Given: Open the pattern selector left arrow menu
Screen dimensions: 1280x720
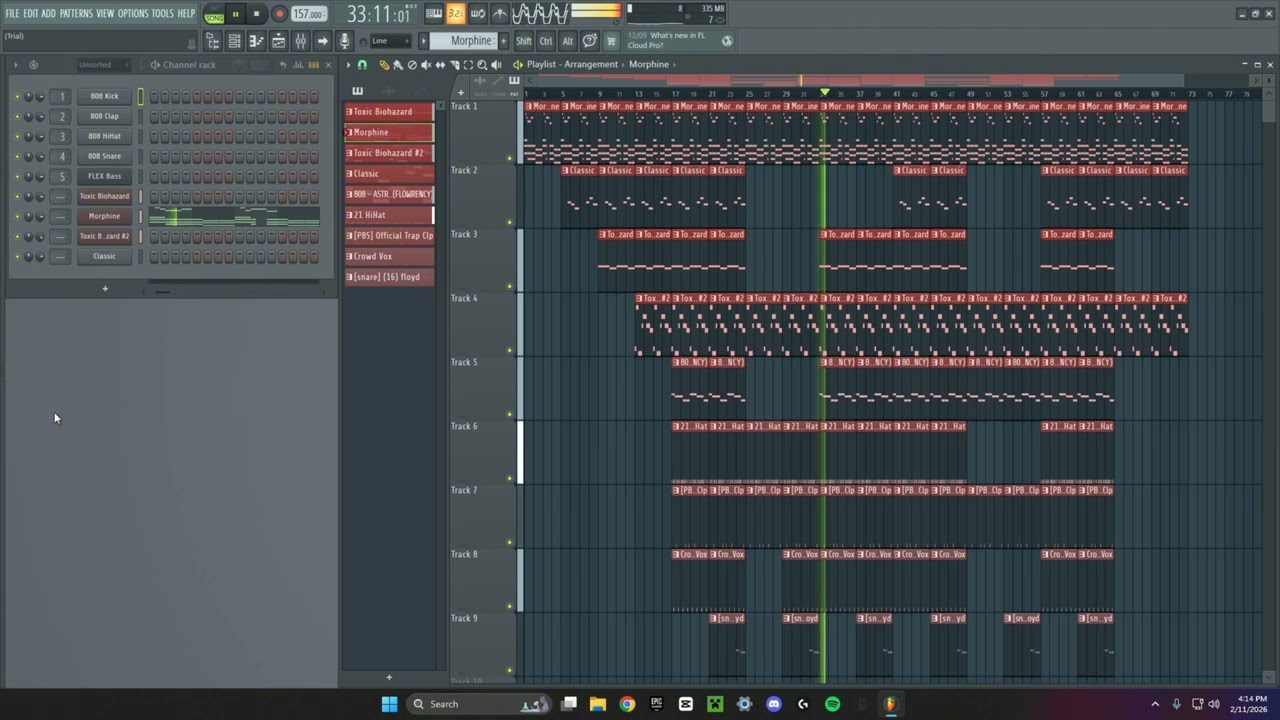Looking at the screenshot, I should click(424, 41).
